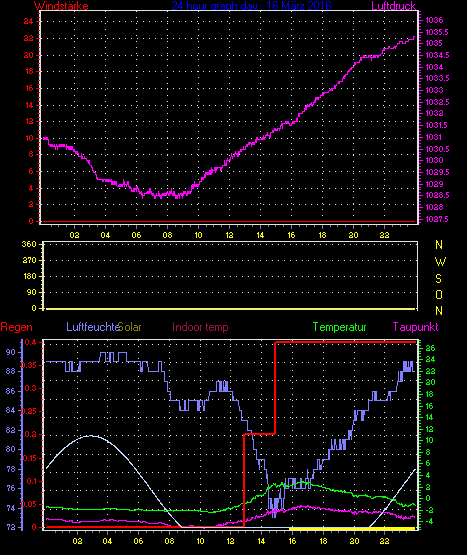Click the 1036 pressure axis value
This screenshot has width=467, height=555.
tap(434, 21)
